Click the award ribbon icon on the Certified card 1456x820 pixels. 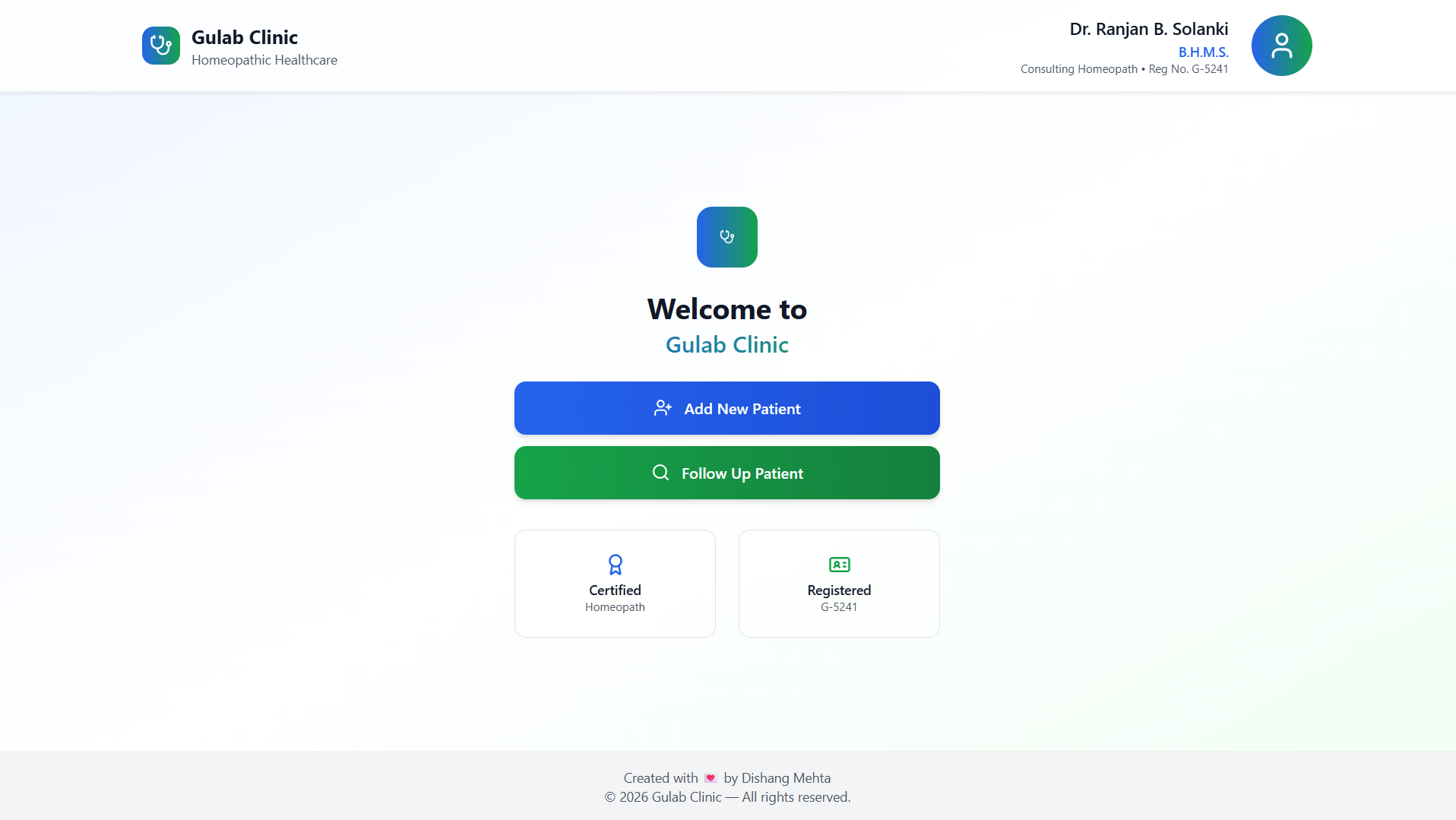pos(615,564)
